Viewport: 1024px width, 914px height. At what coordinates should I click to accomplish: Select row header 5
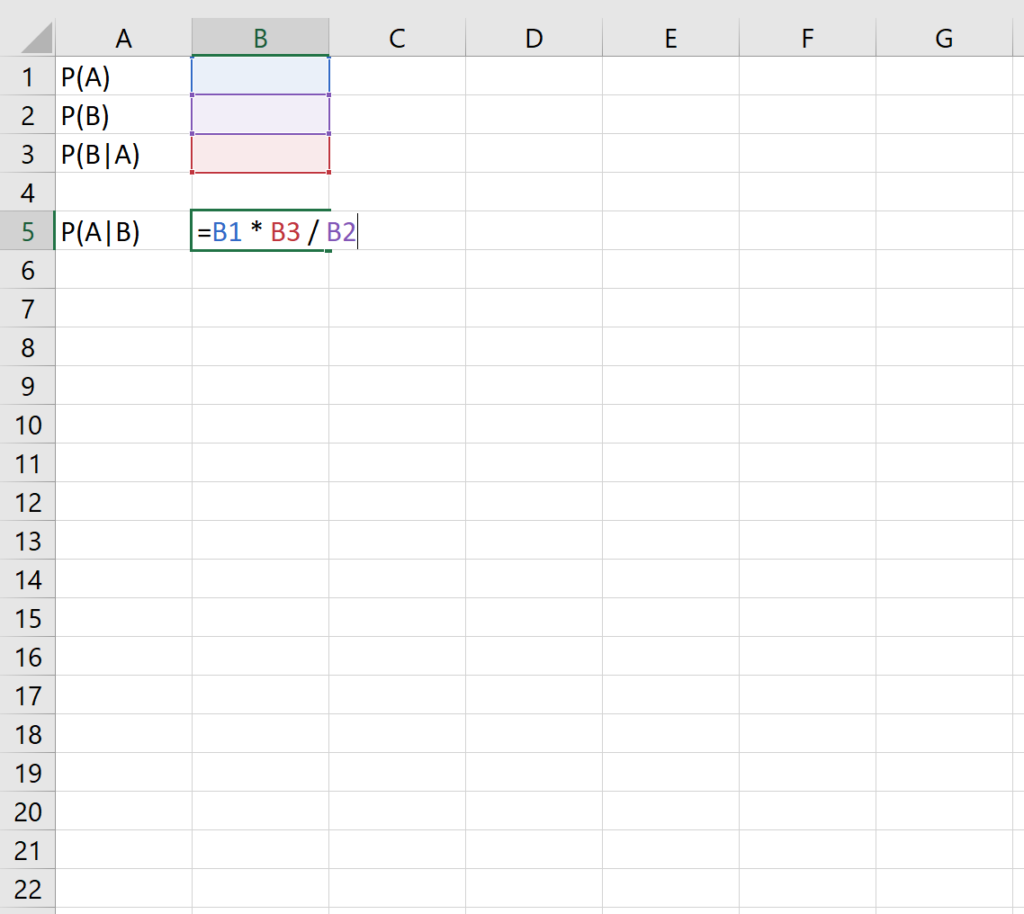click(x=27, y=231)
